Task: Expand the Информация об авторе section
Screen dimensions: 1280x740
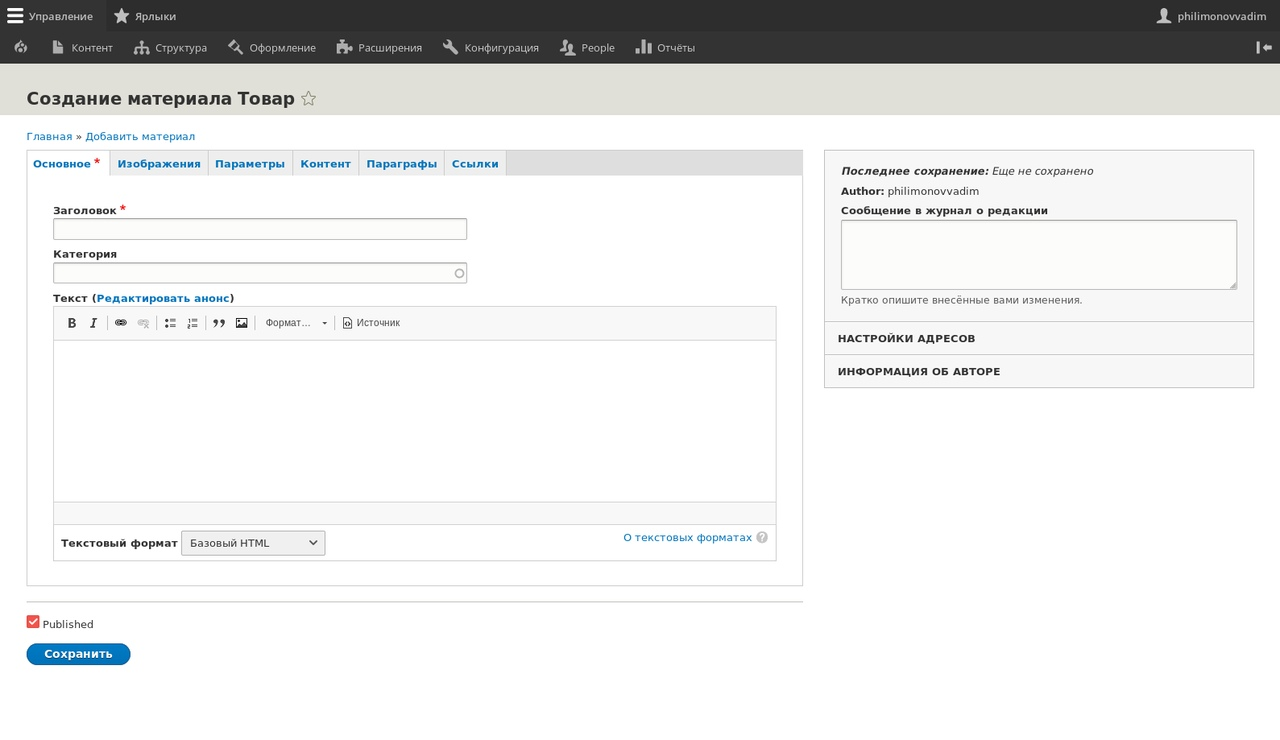Action: point(918,371)
